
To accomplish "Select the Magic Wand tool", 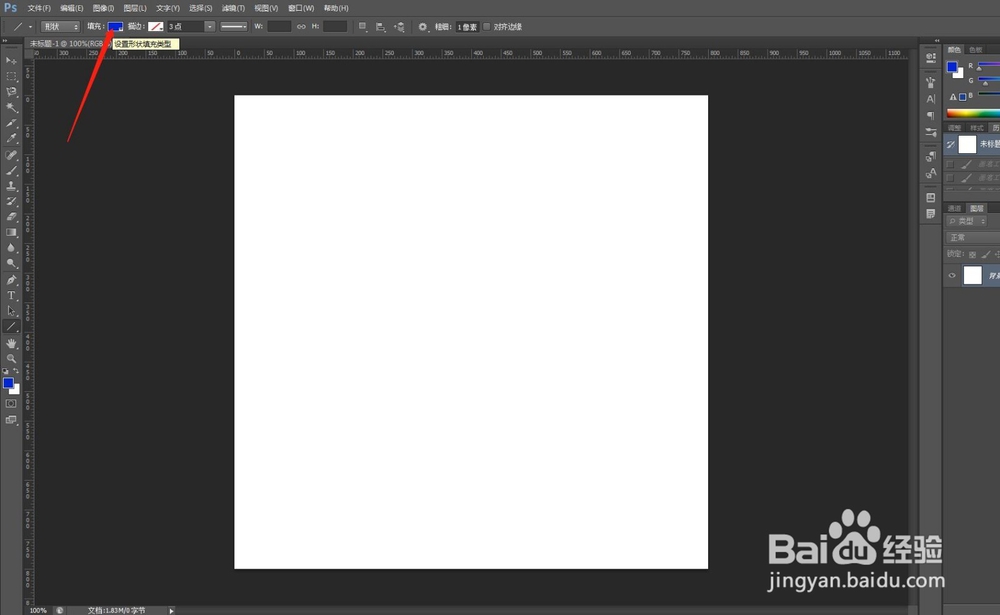I will coord(11,107).
